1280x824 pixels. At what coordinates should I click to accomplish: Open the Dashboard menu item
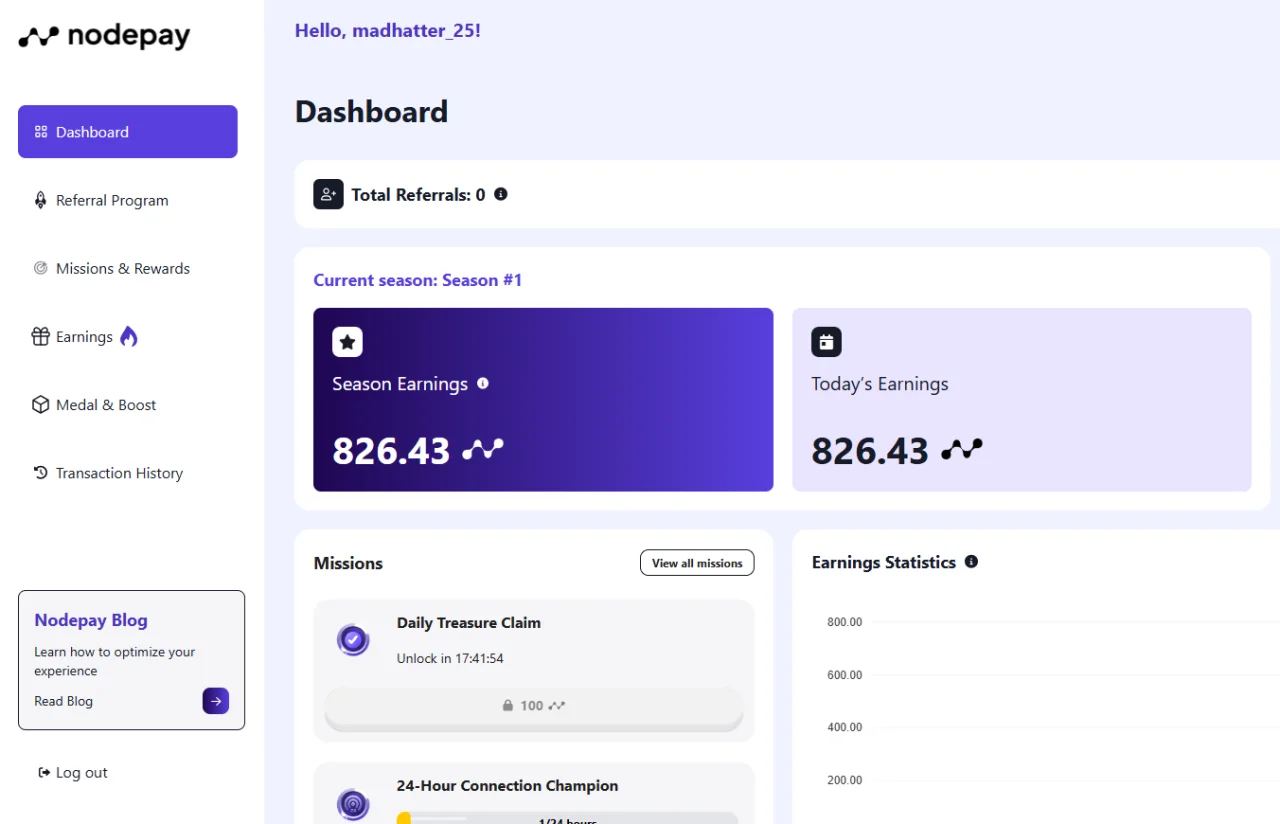point(128,132)
